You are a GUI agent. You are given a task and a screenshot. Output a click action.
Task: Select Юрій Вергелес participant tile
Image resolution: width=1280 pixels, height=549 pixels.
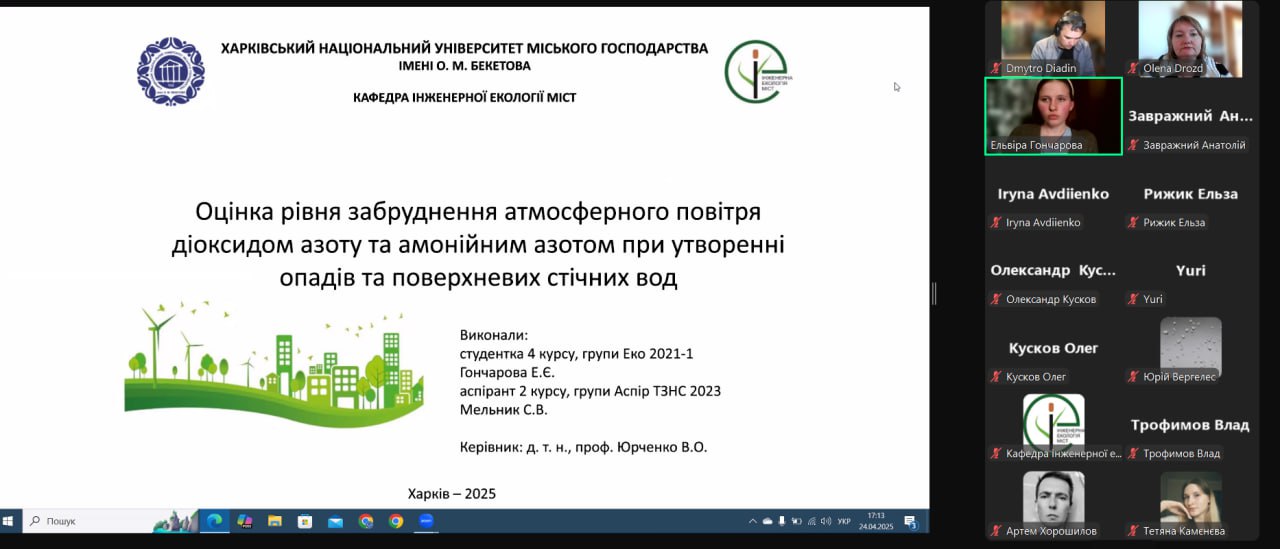click(x=1190, y=347)
